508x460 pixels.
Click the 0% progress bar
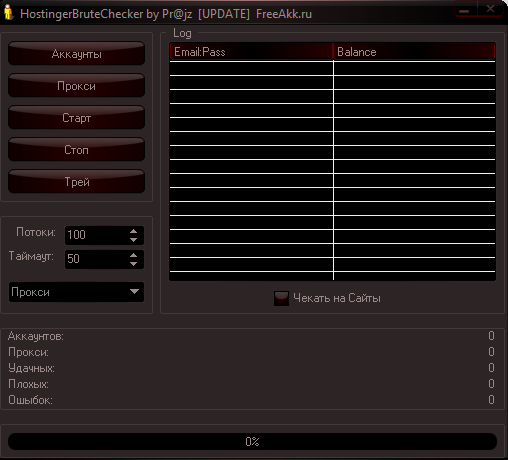[x=252, y=441]
